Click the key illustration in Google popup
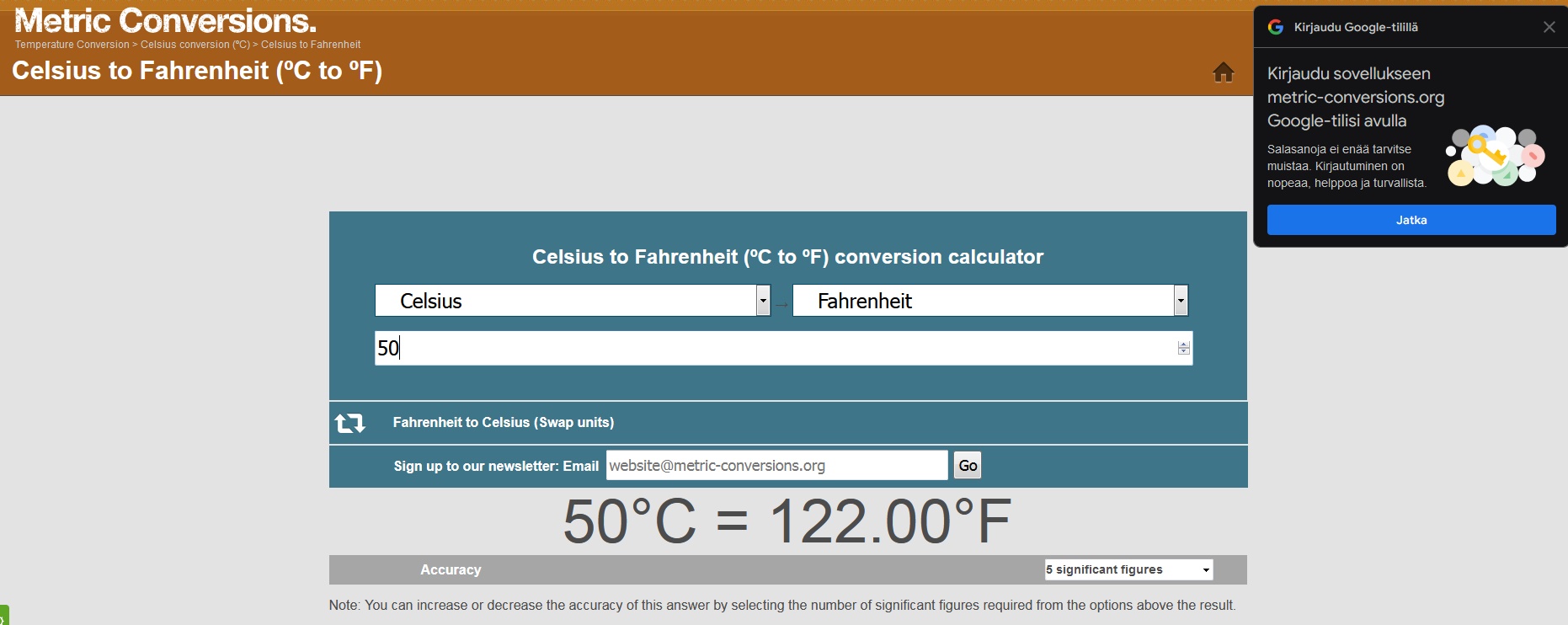 [x=1495, y=157]
